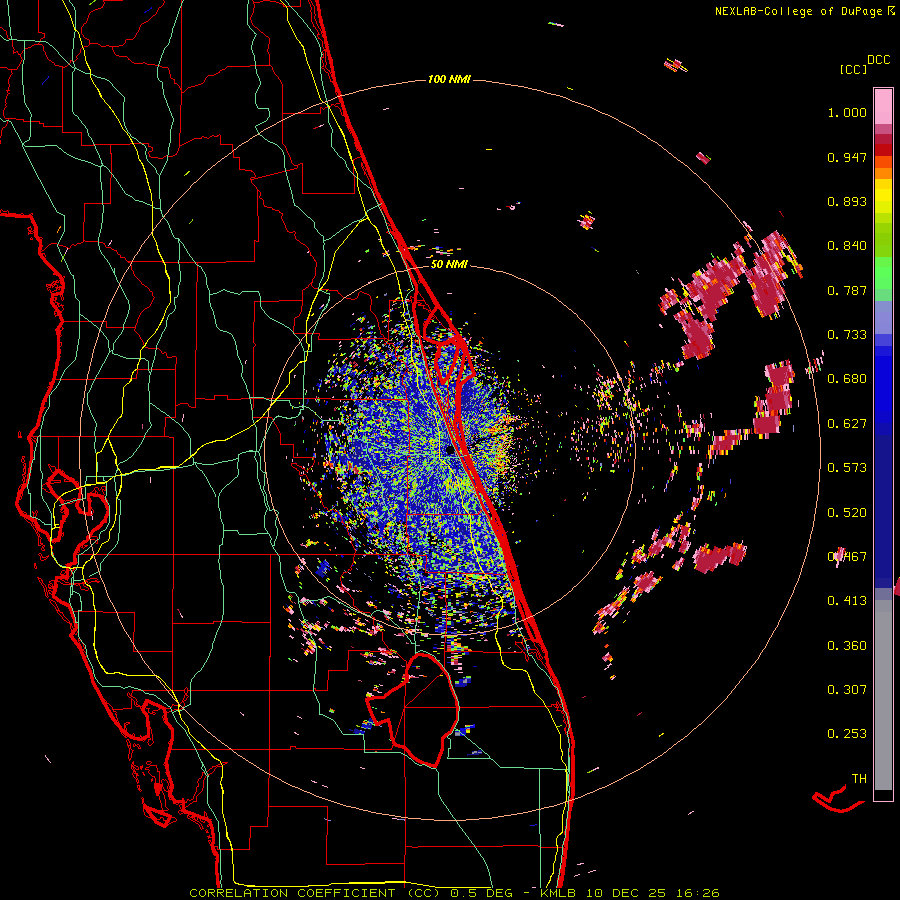Pick the gray lower section of the color bar
This screenshot has height=900, width=900.
[883, 695]
